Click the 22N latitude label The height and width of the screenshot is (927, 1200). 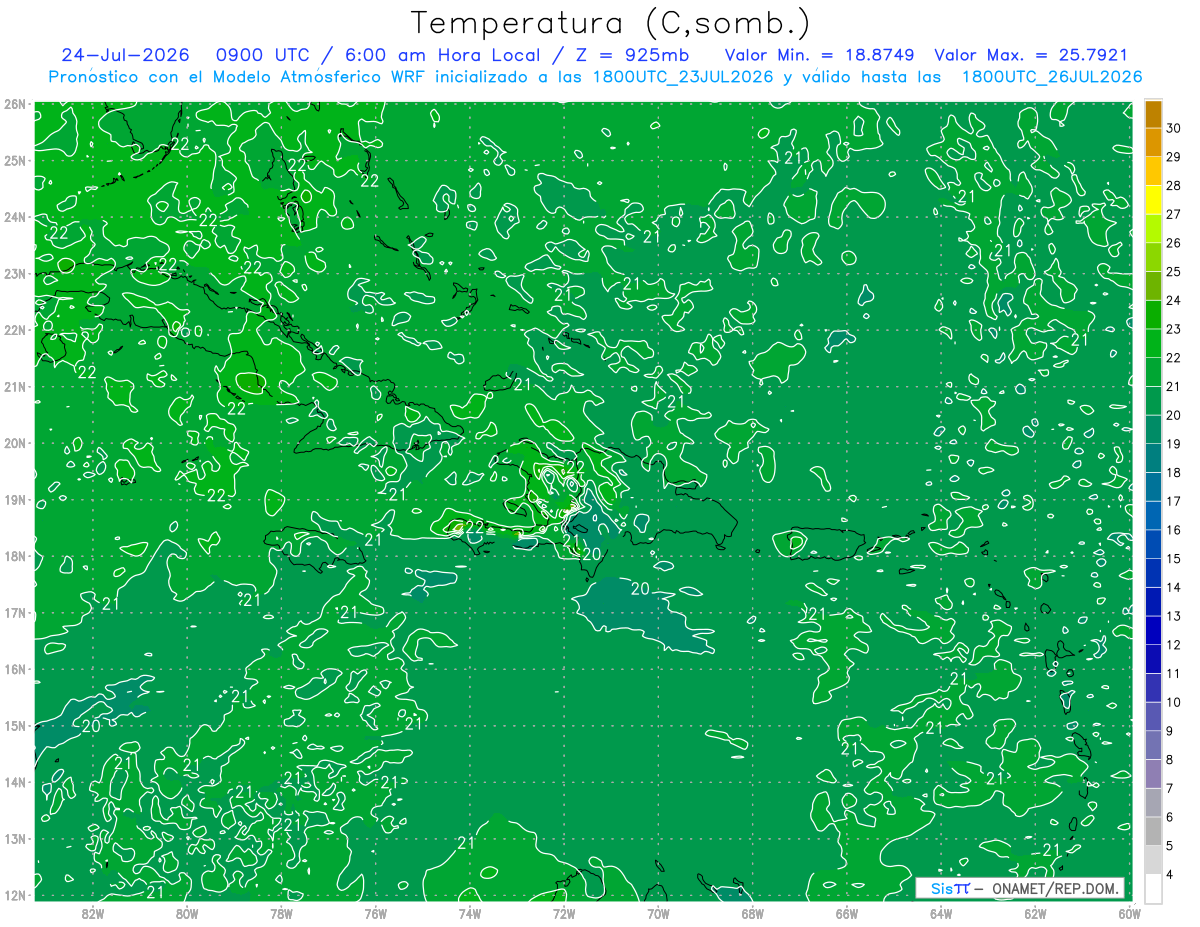[x=15, y=330]
